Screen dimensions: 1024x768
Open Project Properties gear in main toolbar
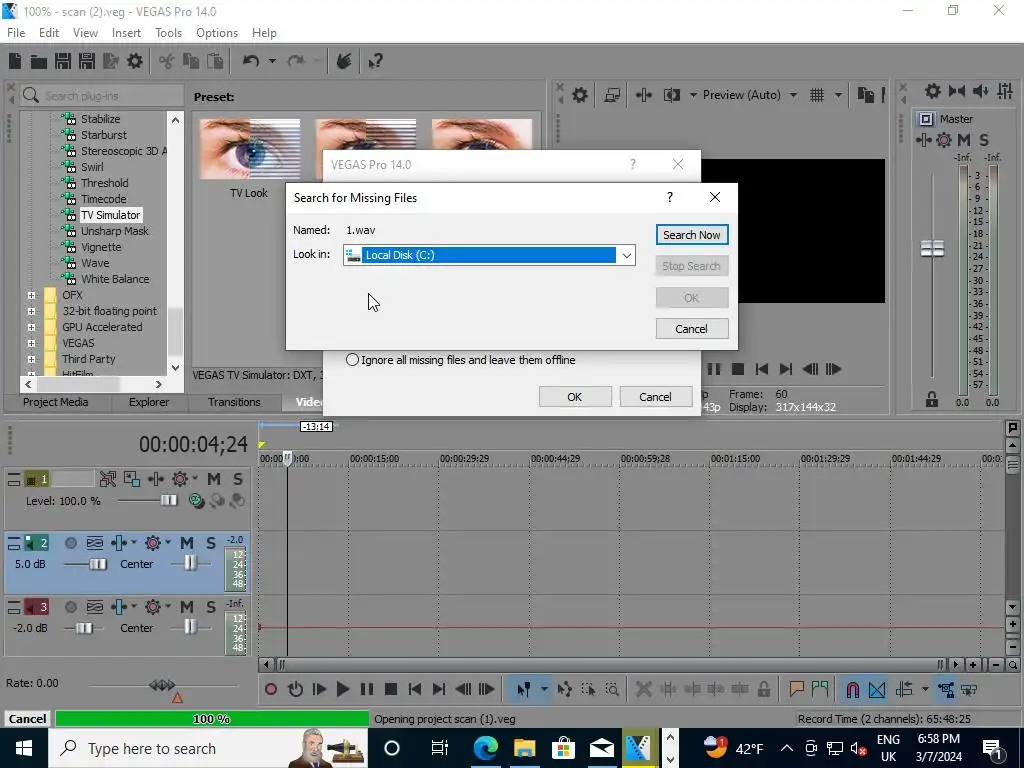pyautogui.click(x=135, y=61)
